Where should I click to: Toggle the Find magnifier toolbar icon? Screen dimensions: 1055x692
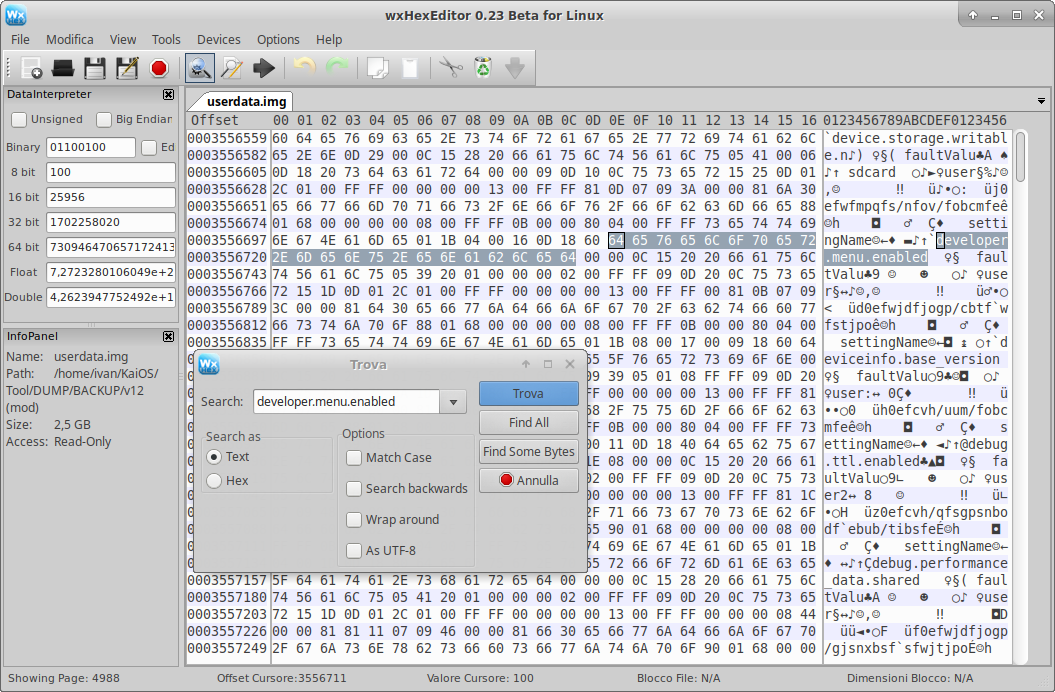(200, 68)
